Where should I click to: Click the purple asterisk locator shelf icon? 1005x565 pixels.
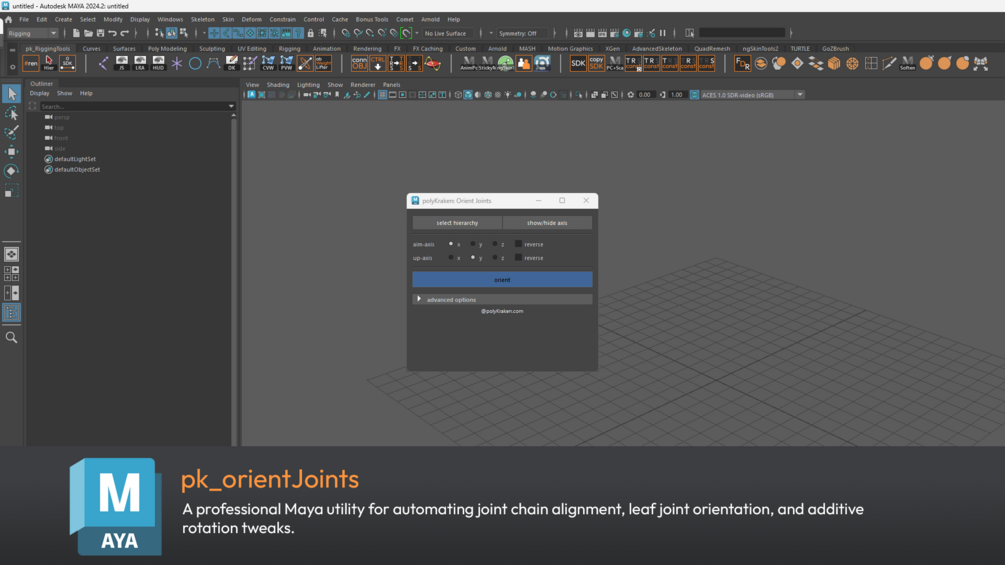coord(176,63)
